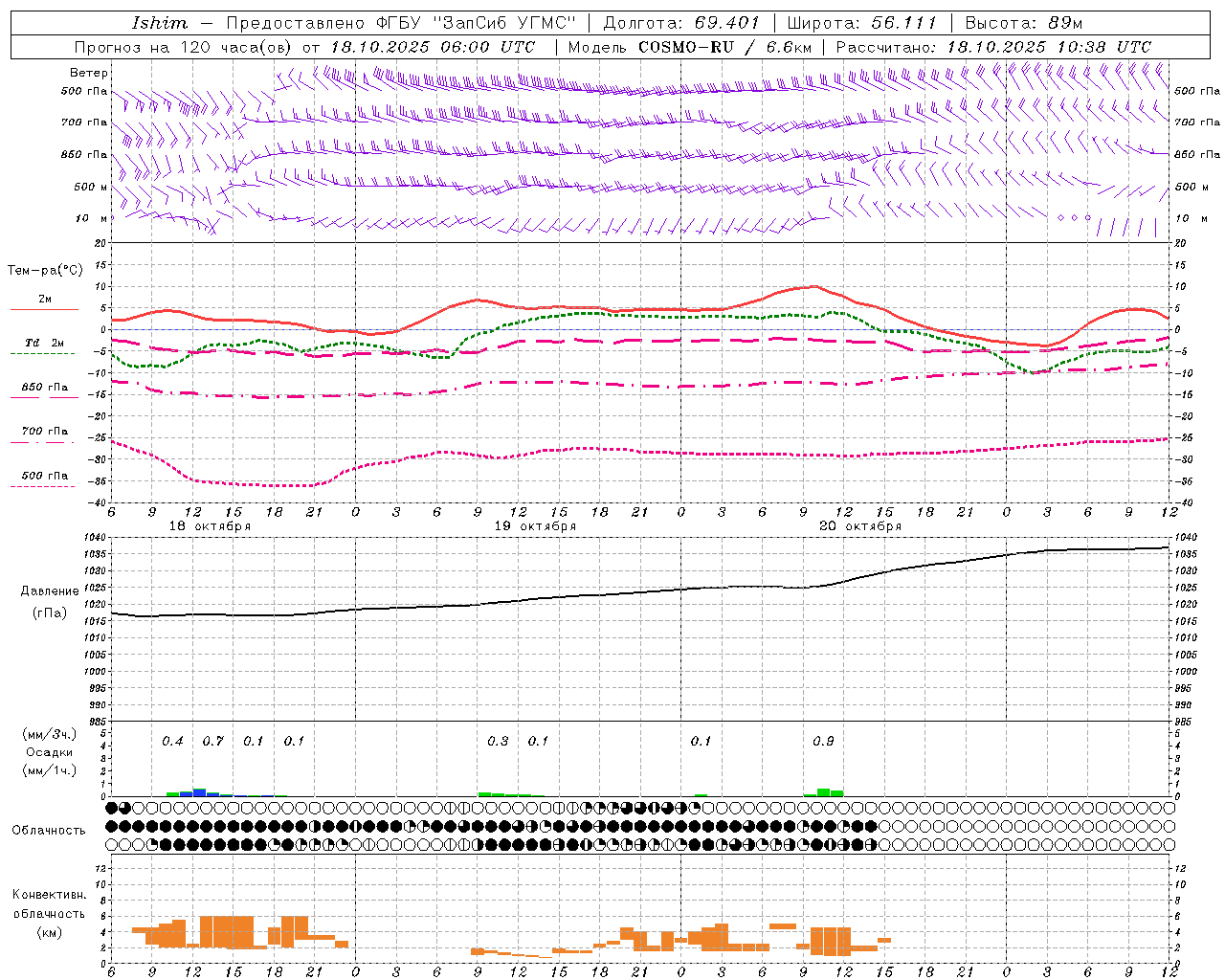Click the 500 м wind level label on left
The height and width of the screenshot is (980, 1225).
click(91, 187)
